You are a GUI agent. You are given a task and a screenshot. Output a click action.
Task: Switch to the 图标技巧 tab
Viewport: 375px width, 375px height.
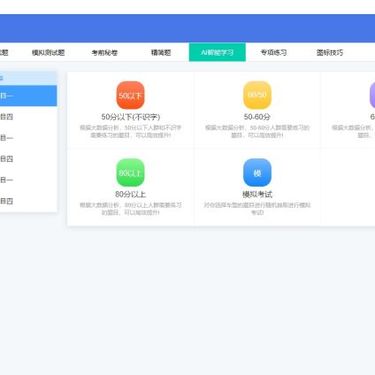pos(330,52)
